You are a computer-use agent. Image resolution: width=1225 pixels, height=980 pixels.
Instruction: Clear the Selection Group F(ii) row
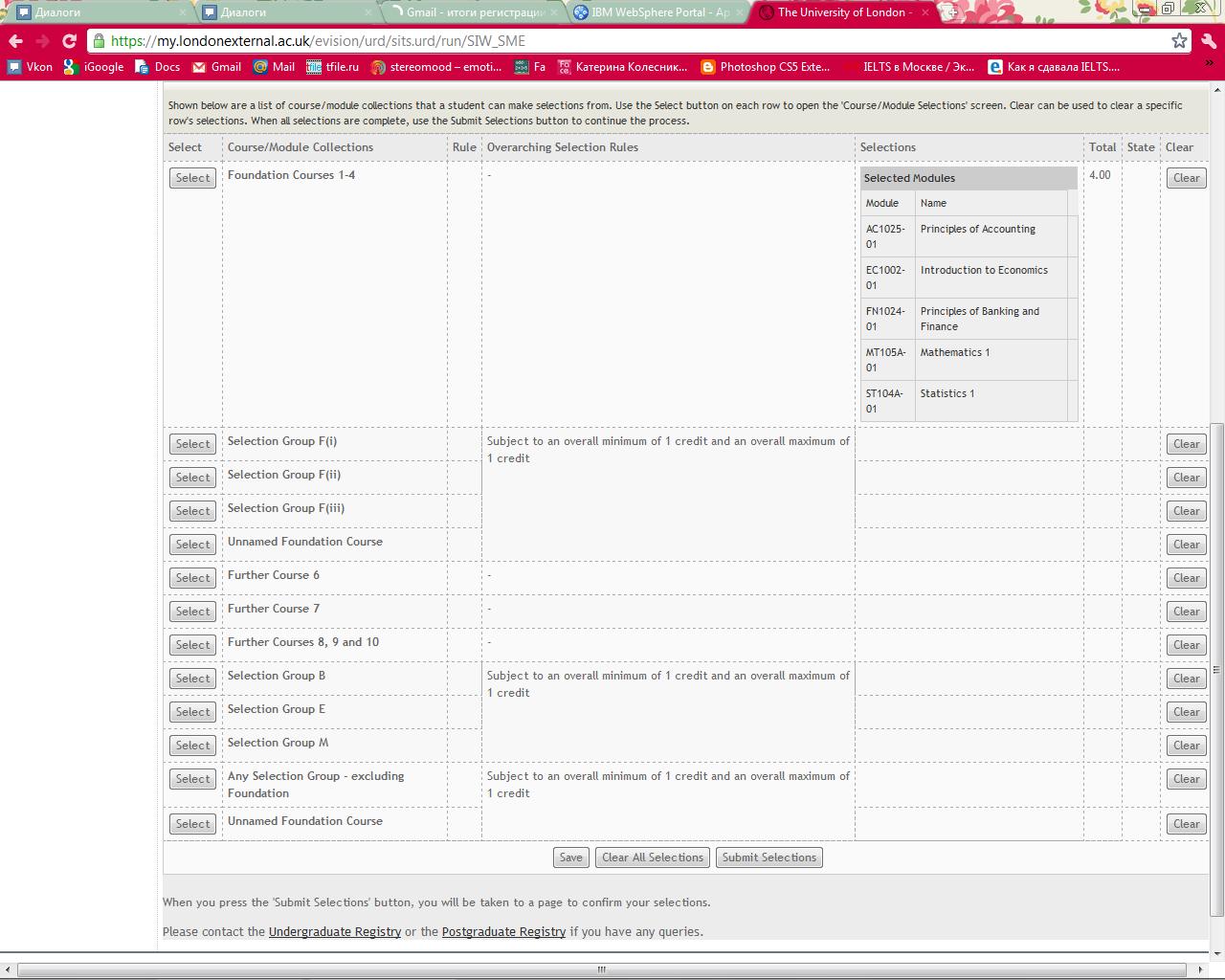tap(1187, 478)
